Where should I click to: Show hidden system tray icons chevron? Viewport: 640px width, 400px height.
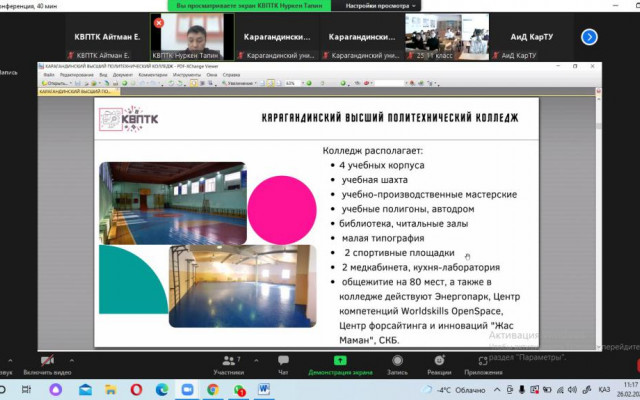[x=497, y=390]
